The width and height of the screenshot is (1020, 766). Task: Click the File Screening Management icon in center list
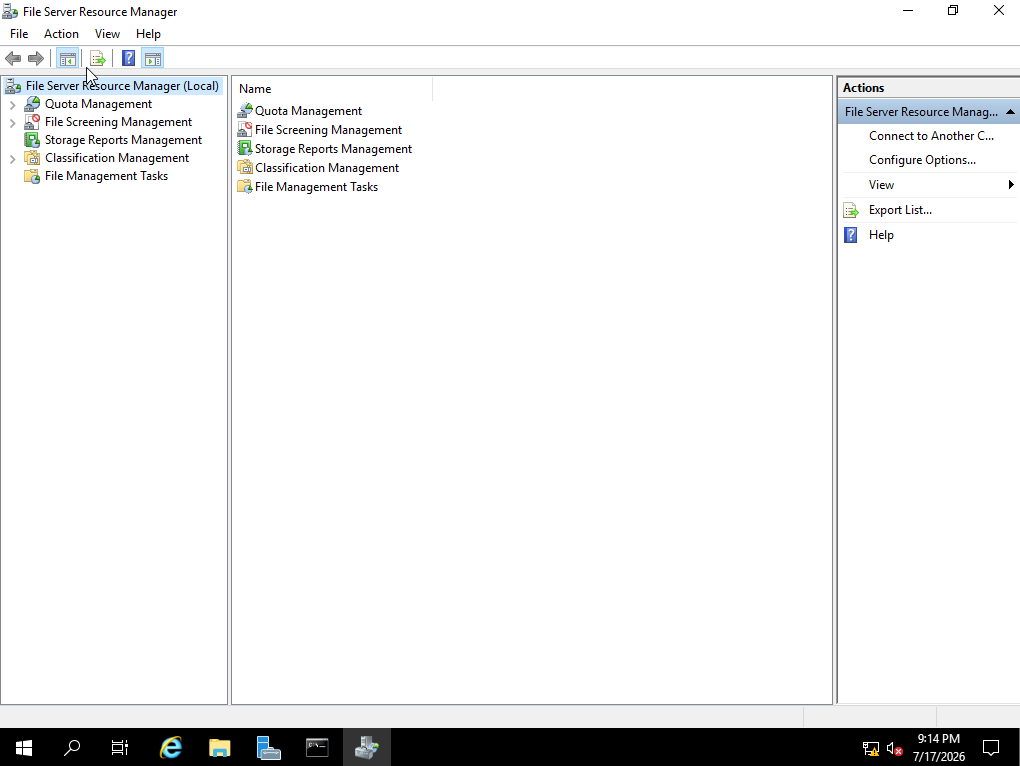coord(245,129)
